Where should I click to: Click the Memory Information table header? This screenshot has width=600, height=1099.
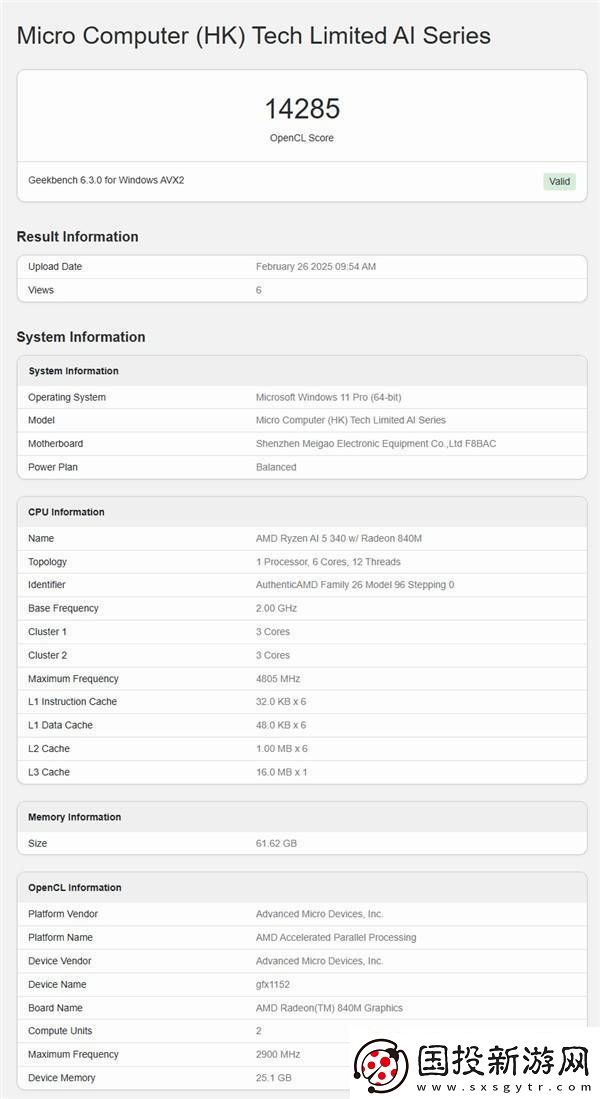(x=74, y=817)
